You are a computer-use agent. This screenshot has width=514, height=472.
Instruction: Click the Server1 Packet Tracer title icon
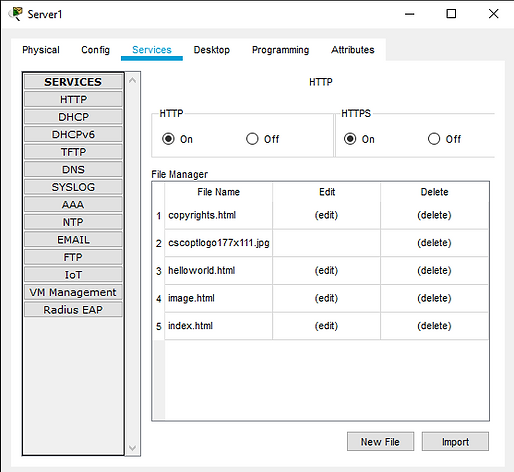pos(15,14)
